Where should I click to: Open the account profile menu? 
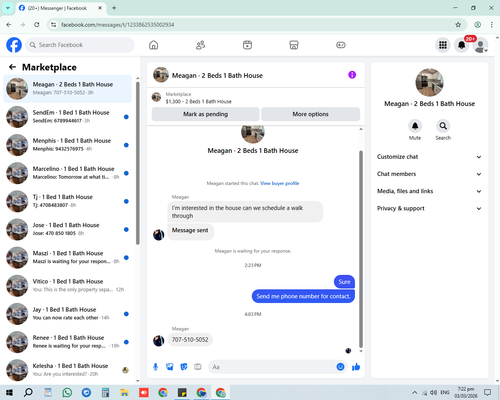pos(480,45)
